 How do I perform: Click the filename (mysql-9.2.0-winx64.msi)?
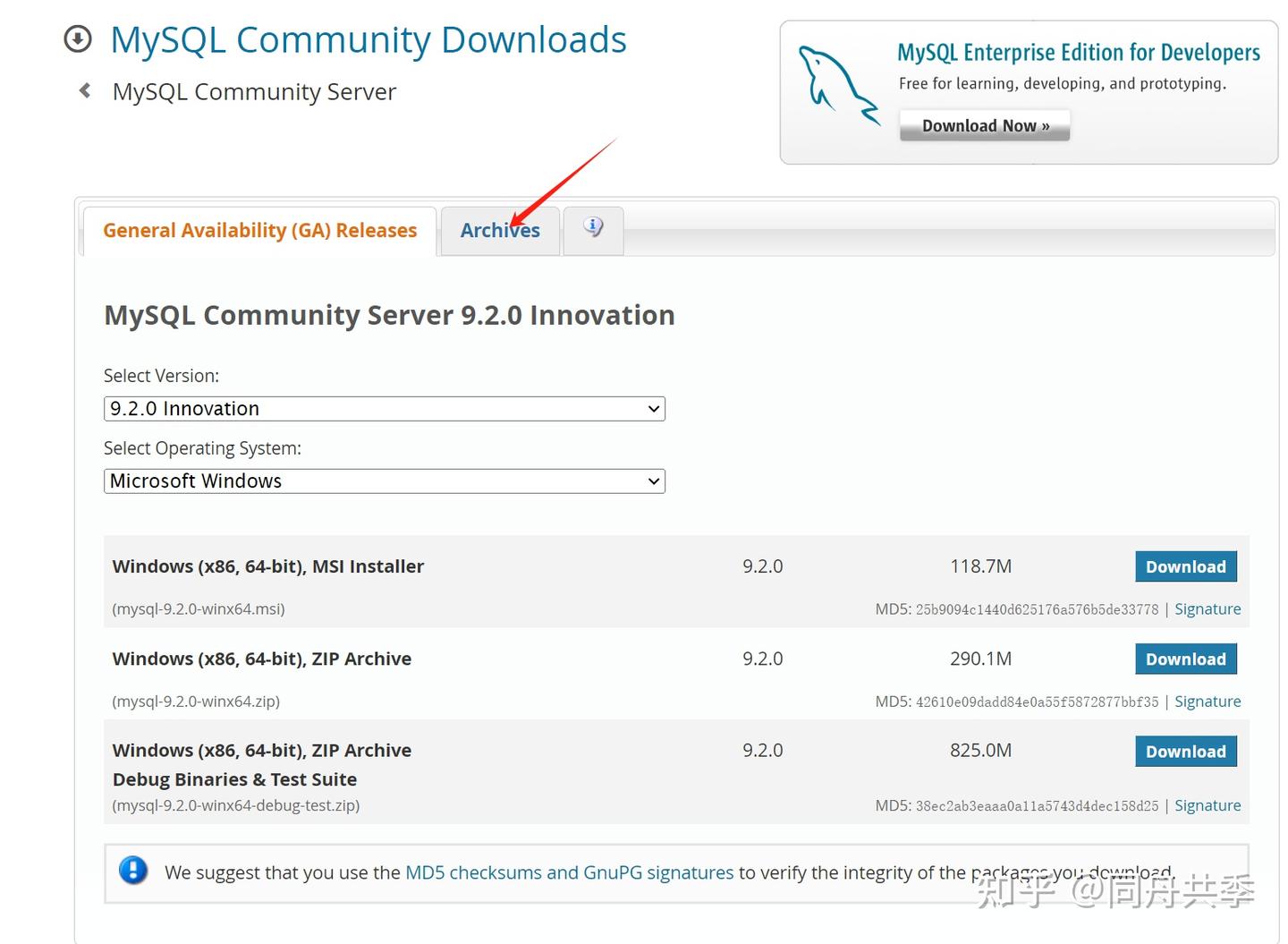199,609
